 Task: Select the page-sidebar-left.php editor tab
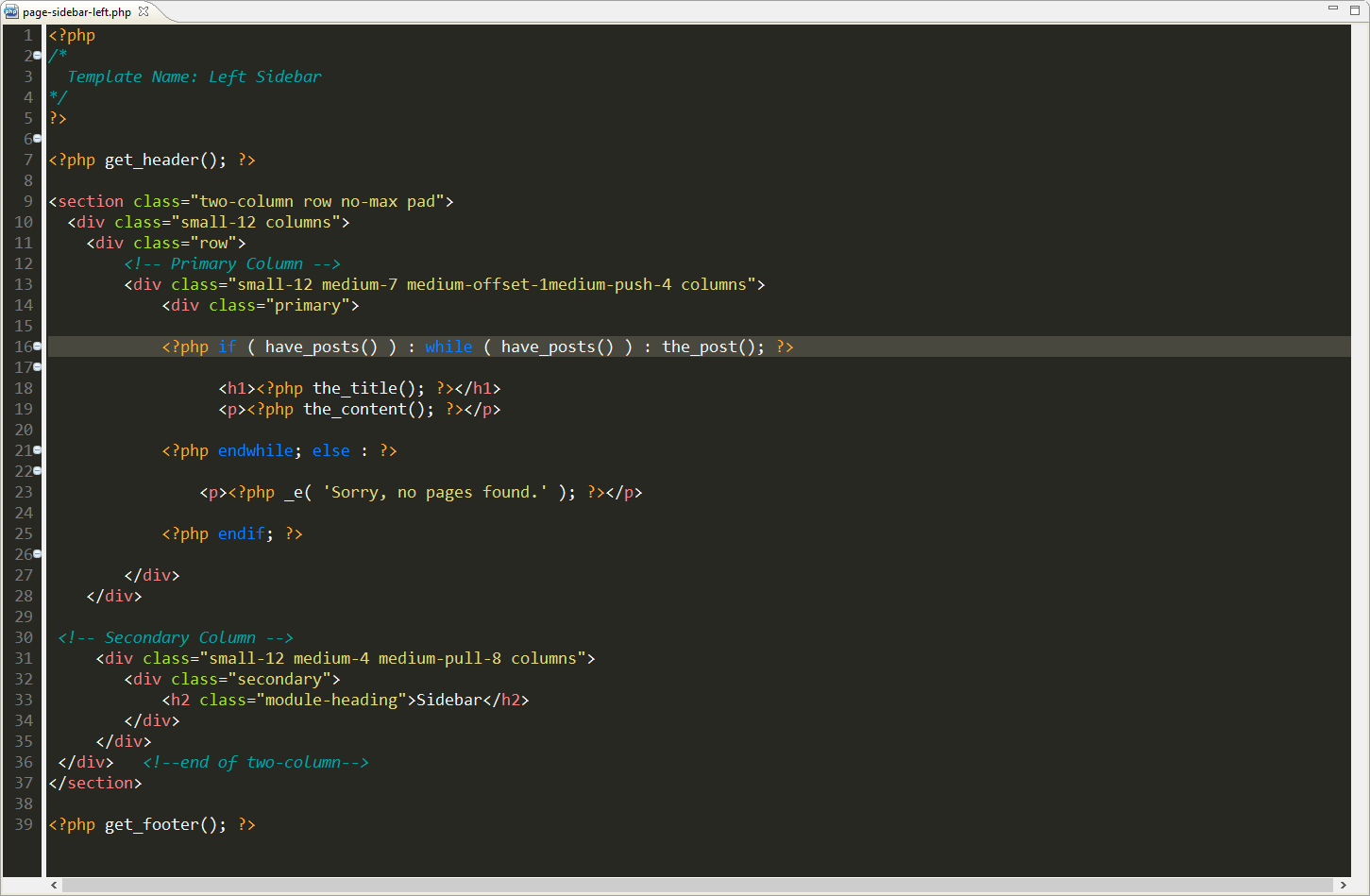[x=76, y=12]
